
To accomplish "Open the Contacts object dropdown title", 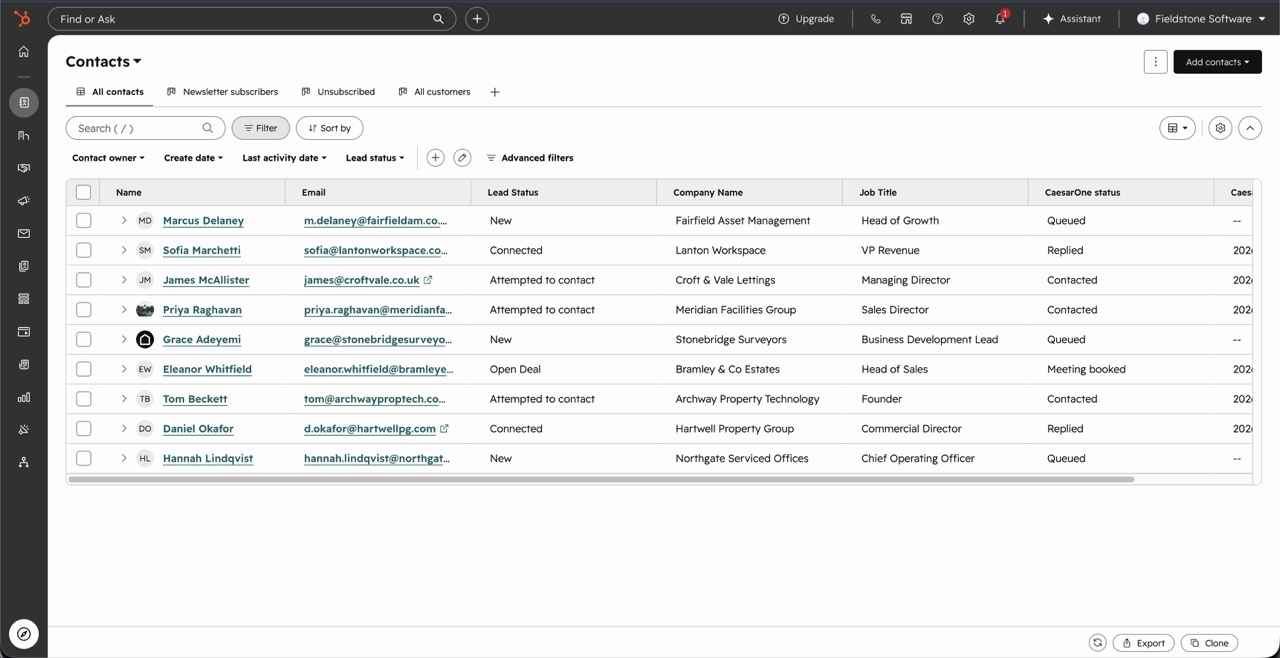I will point(103,62).
